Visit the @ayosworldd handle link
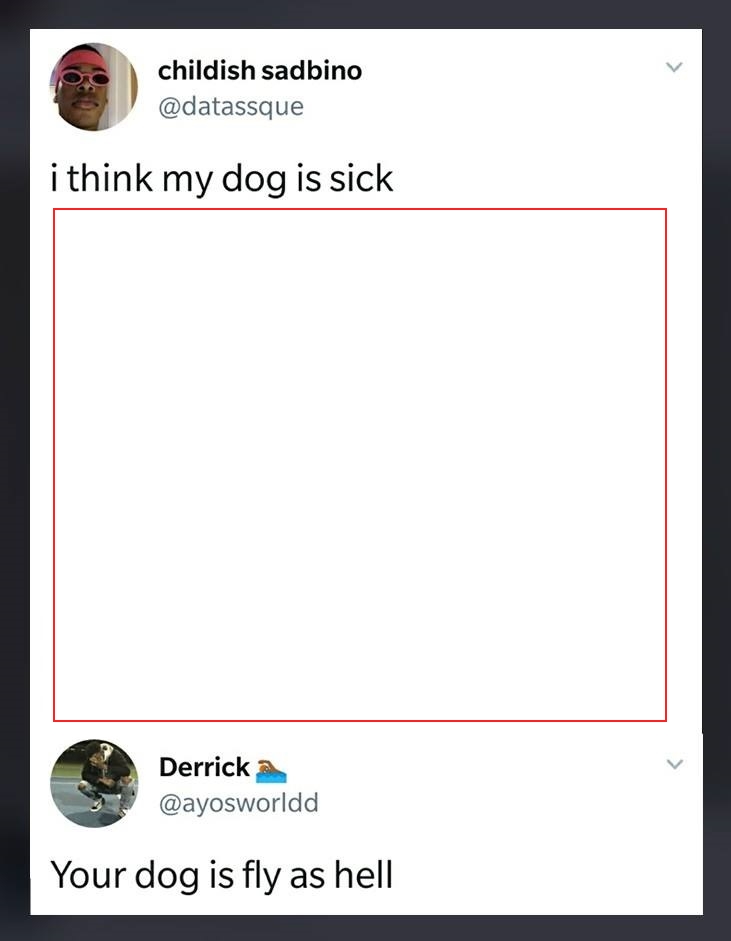The height and width of the screenshot is (941, 731). click(238, 803)
